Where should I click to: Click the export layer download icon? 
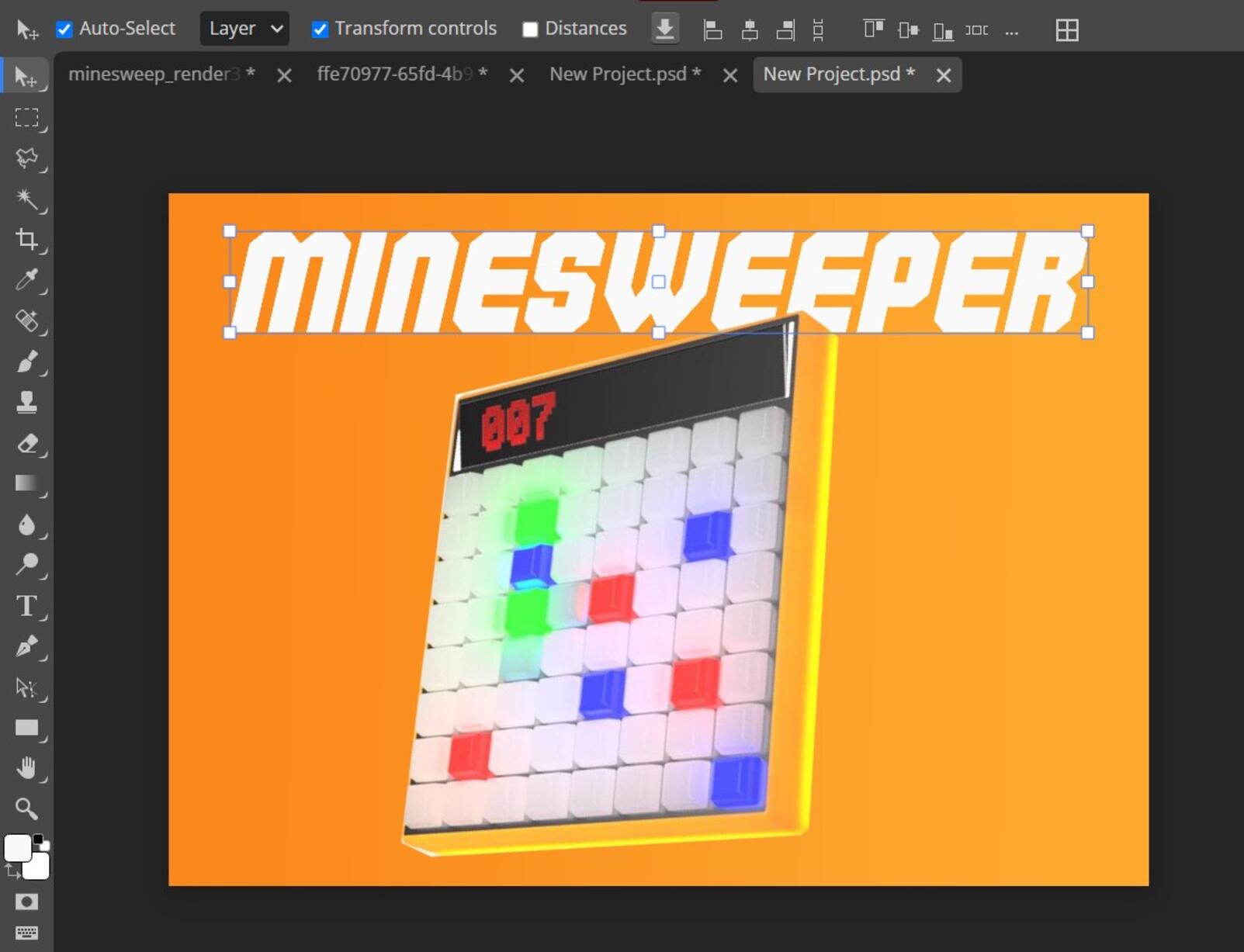(664, 29)
